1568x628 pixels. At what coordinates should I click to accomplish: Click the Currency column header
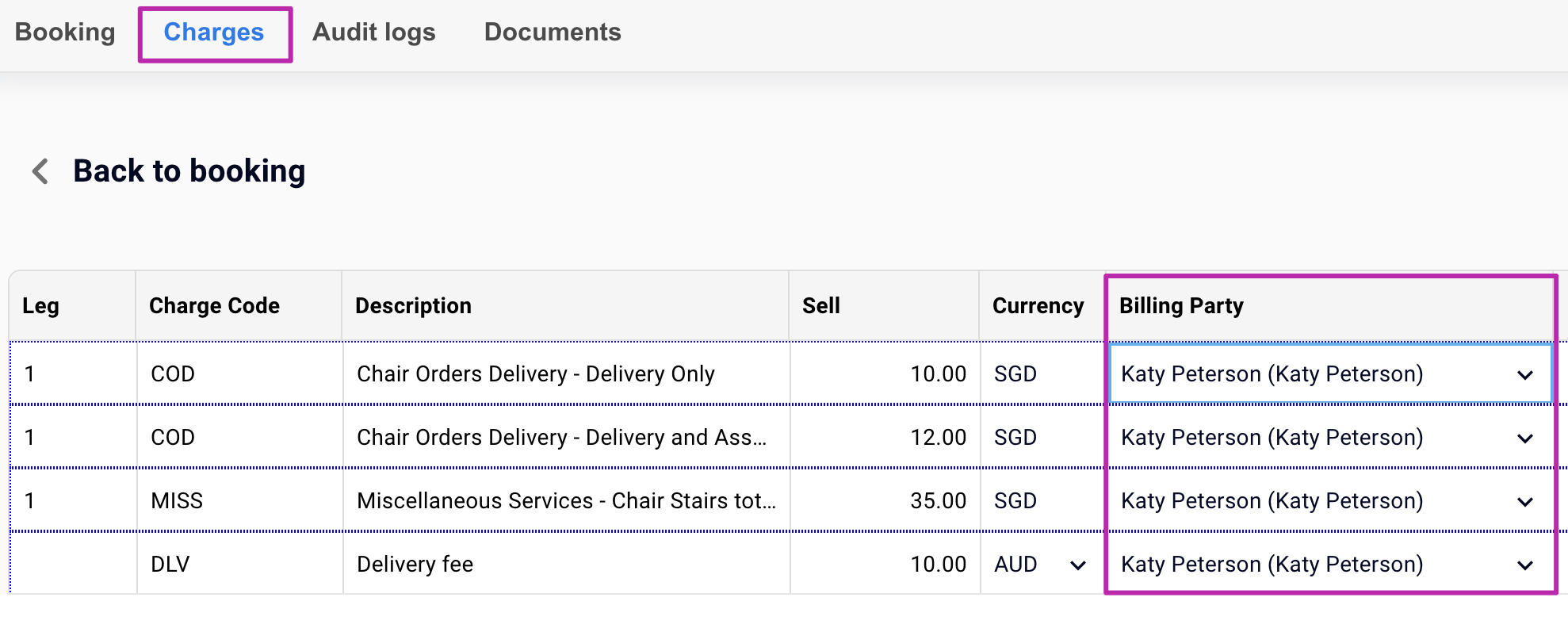coord(1042,306)
